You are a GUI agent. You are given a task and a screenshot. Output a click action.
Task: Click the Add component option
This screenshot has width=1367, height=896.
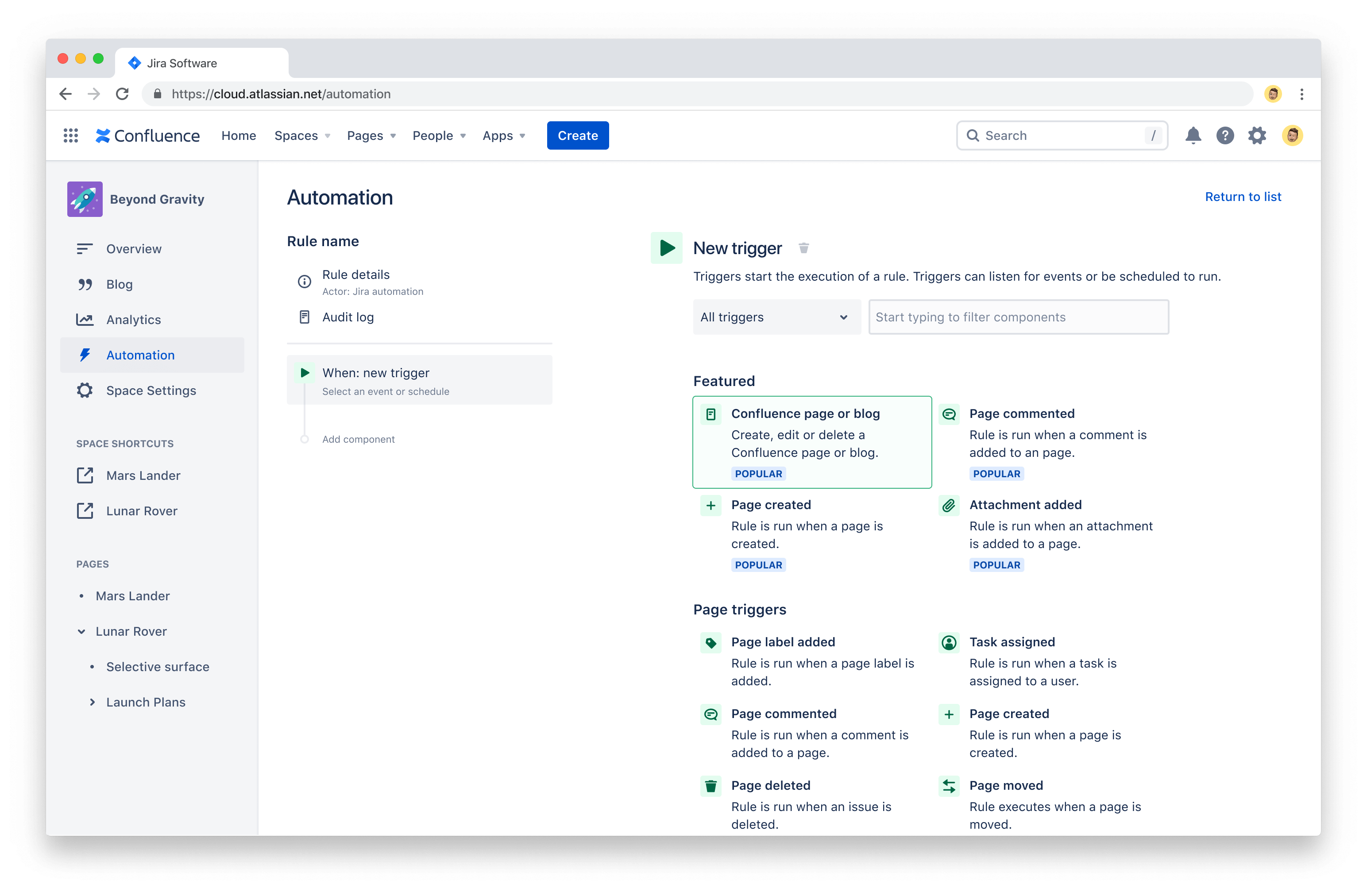pyautogui.click(x=358, y=438)
